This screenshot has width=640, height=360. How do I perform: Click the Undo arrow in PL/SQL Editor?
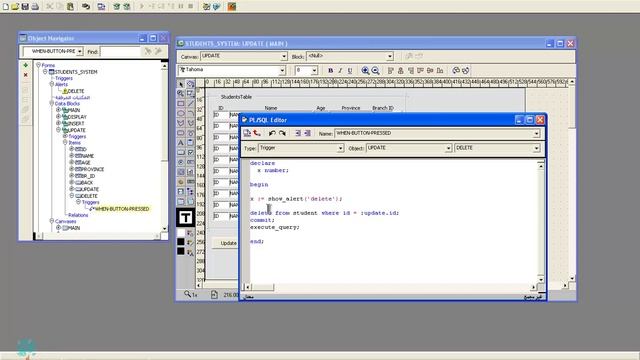tap(272, 133)
